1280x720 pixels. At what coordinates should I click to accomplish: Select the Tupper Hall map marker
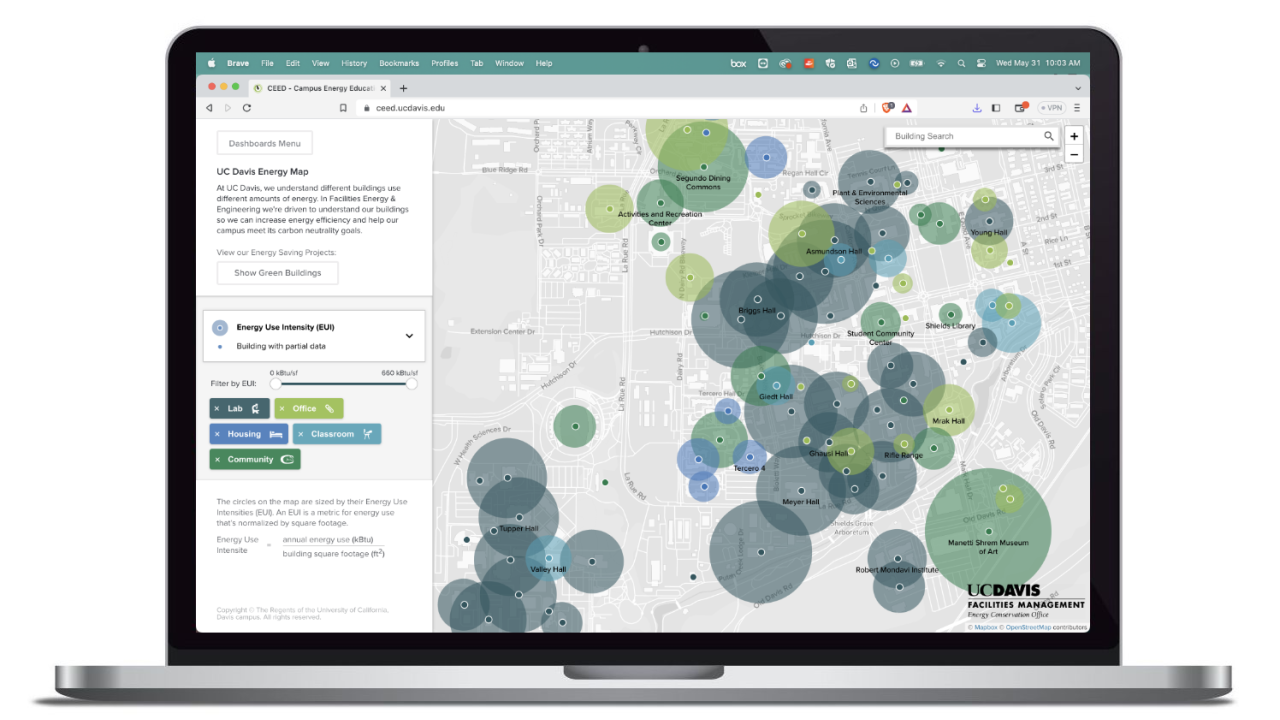click(518, 516)
